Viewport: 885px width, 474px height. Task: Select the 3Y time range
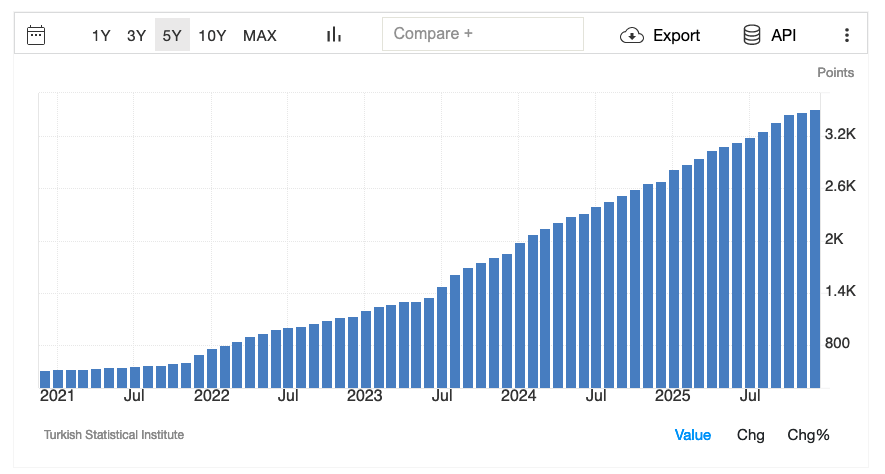click(x=136, y=35)
